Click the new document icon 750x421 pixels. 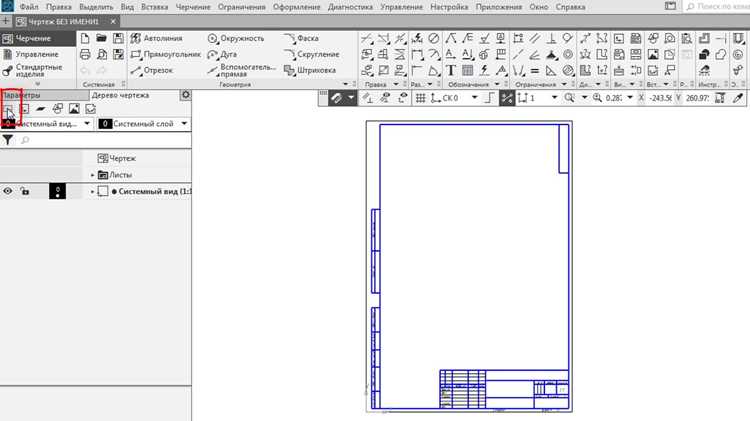pyautogui.click(x=85, y=38)
